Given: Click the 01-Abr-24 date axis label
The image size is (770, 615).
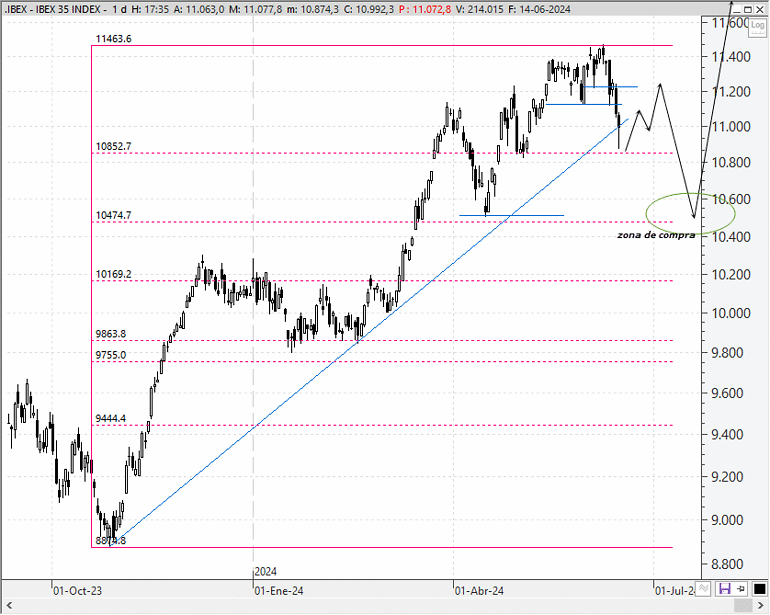Looking at the screenshot, I should pyautogui.click(x=479, y=590).
